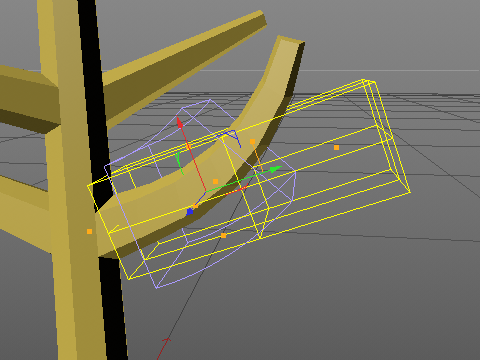Click the far end cap of the yellow wireframe cage
This screenshot has width=480, height=360.
(x=387, y=137)
